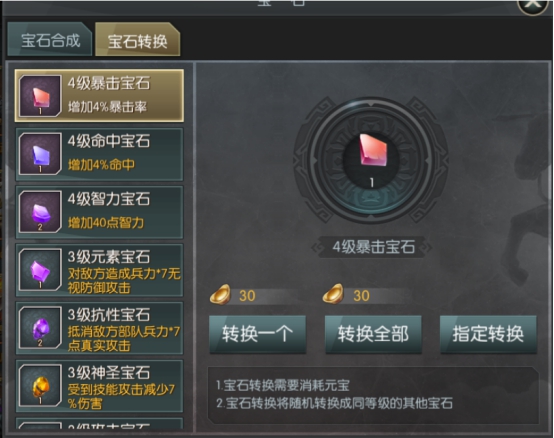Click the 3级元素宝石 gem icon

40,270
